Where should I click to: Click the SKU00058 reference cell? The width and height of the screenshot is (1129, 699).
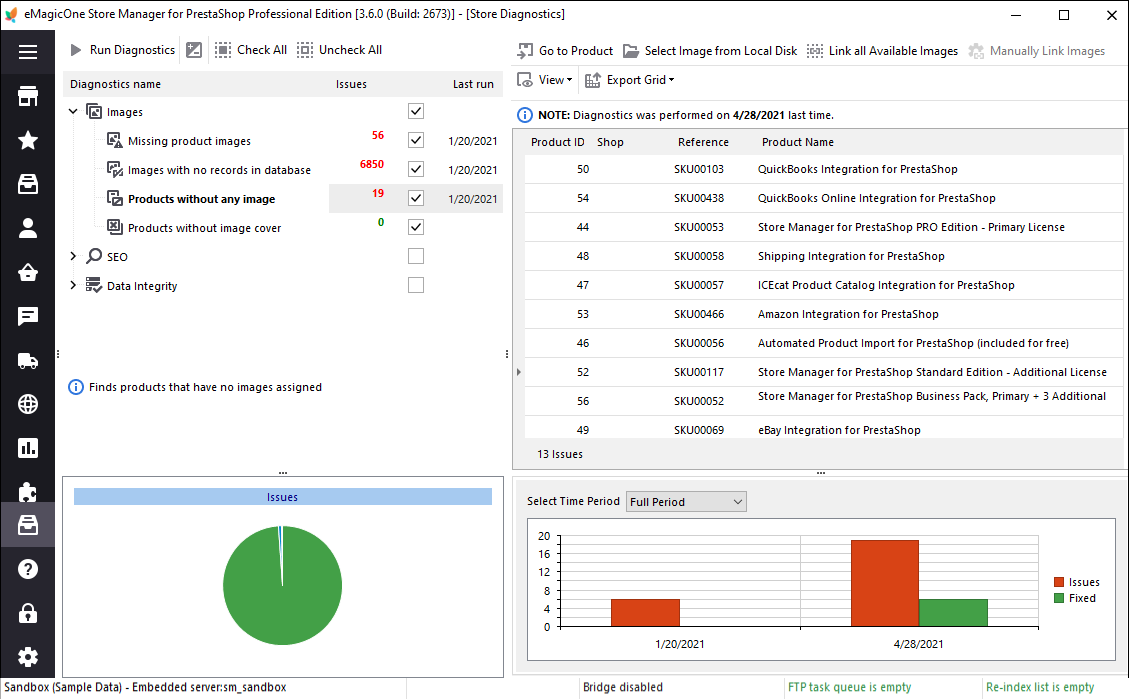pos(698,256)
